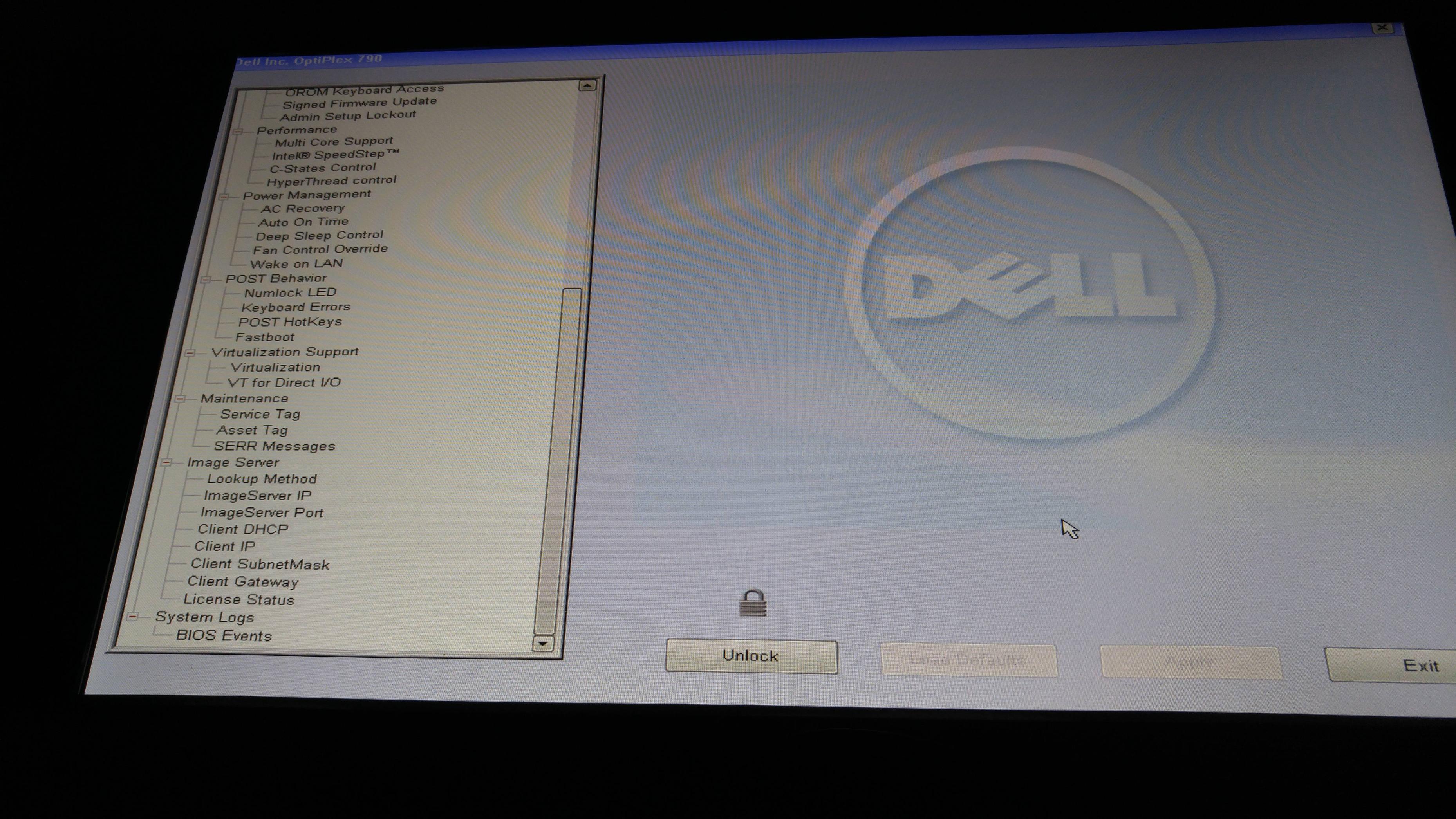This screenshot has height=819, width=1456.
Task: Open Admin Setup Lockout setting
Action: [x=348, y=116]
